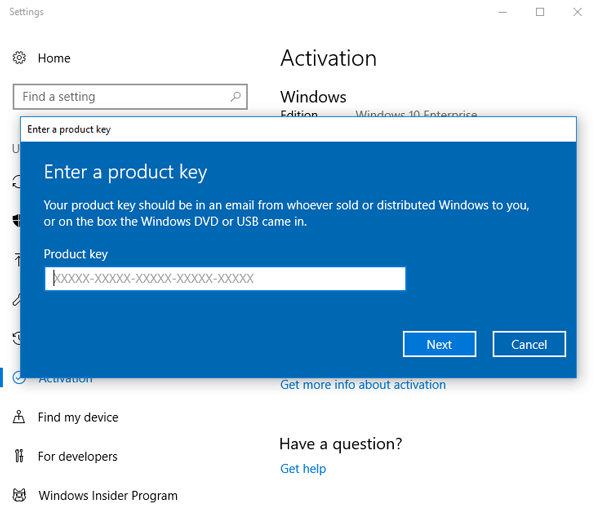Screen dimensions: 595x514
Task: Open For developers settings
Action: point(77,456)
